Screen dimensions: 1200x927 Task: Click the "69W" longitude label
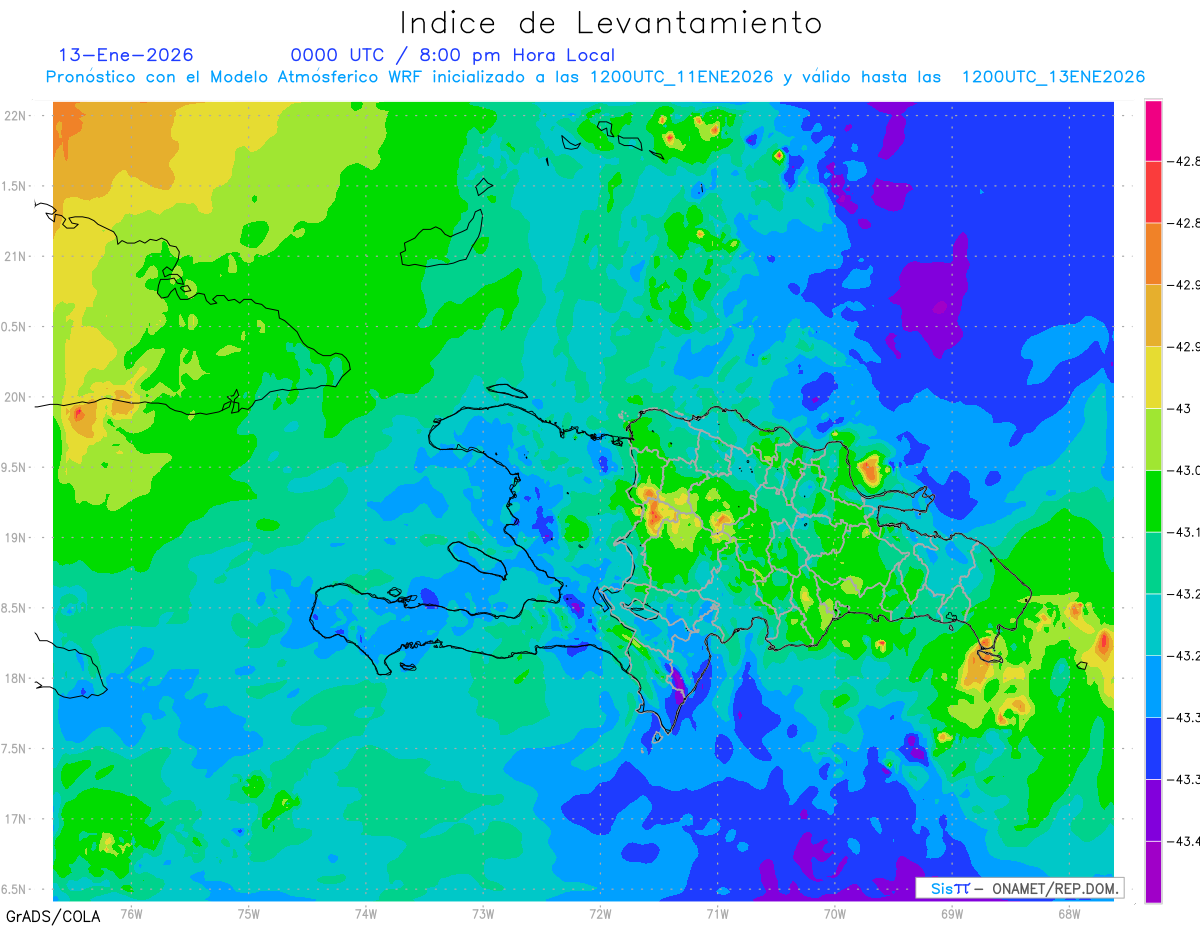point(952,913)
